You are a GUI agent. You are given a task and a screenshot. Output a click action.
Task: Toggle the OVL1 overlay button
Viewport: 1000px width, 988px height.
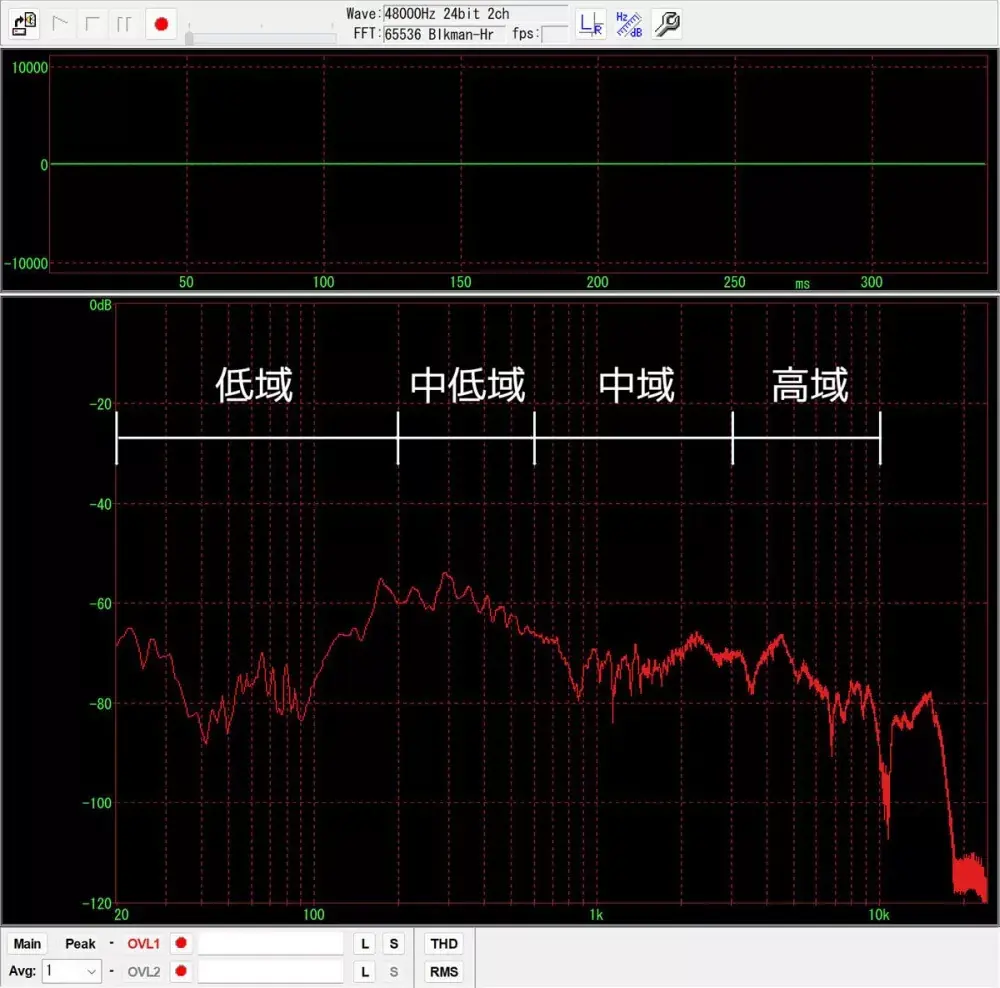coord(143,944)
